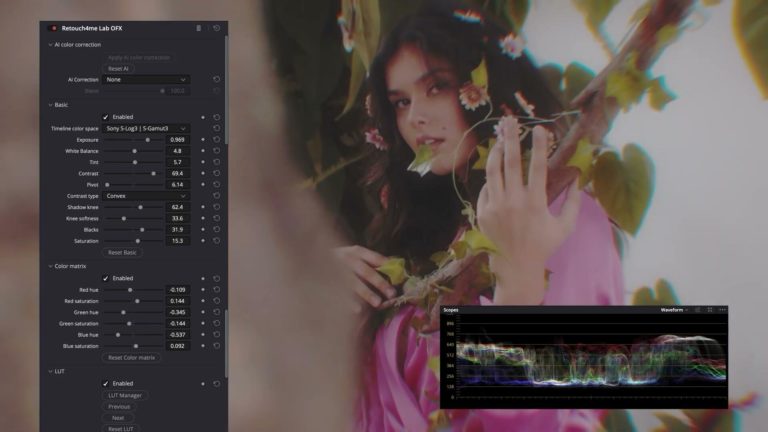Image resolution: width=768 pixels, height=432 pixels.
Task: Open the LUT Manager
Action: click(125, 395)
